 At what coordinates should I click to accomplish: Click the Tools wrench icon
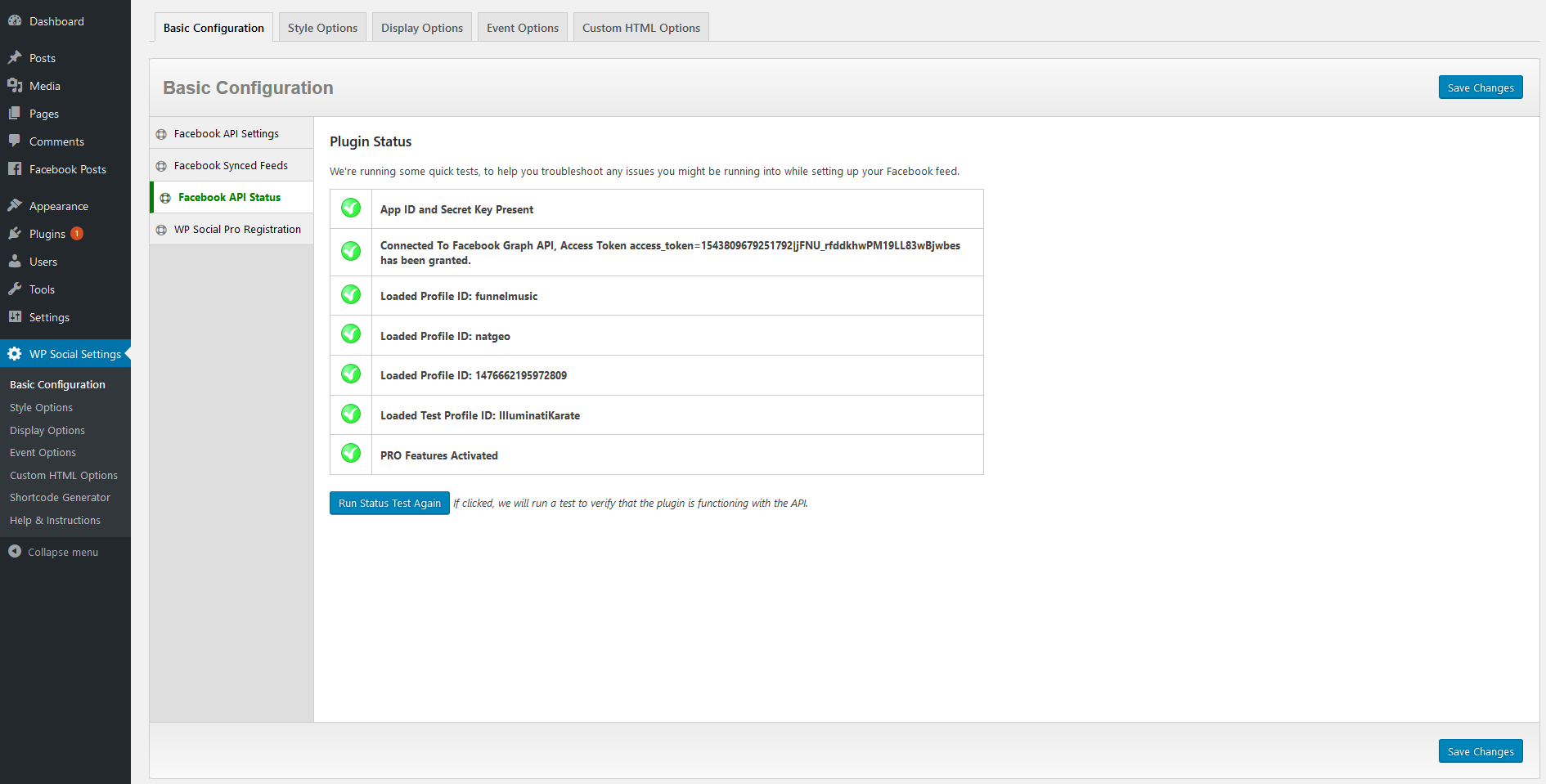[15, 289]
